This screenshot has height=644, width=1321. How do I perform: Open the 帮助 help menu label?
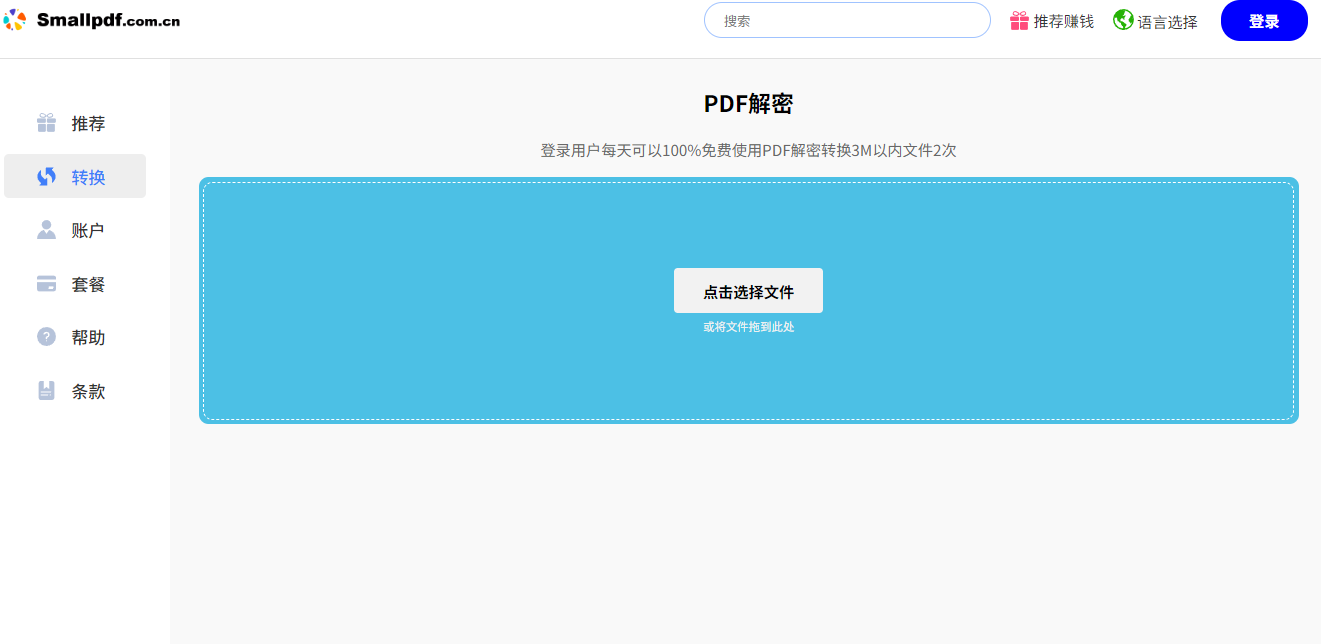point(88,337)
